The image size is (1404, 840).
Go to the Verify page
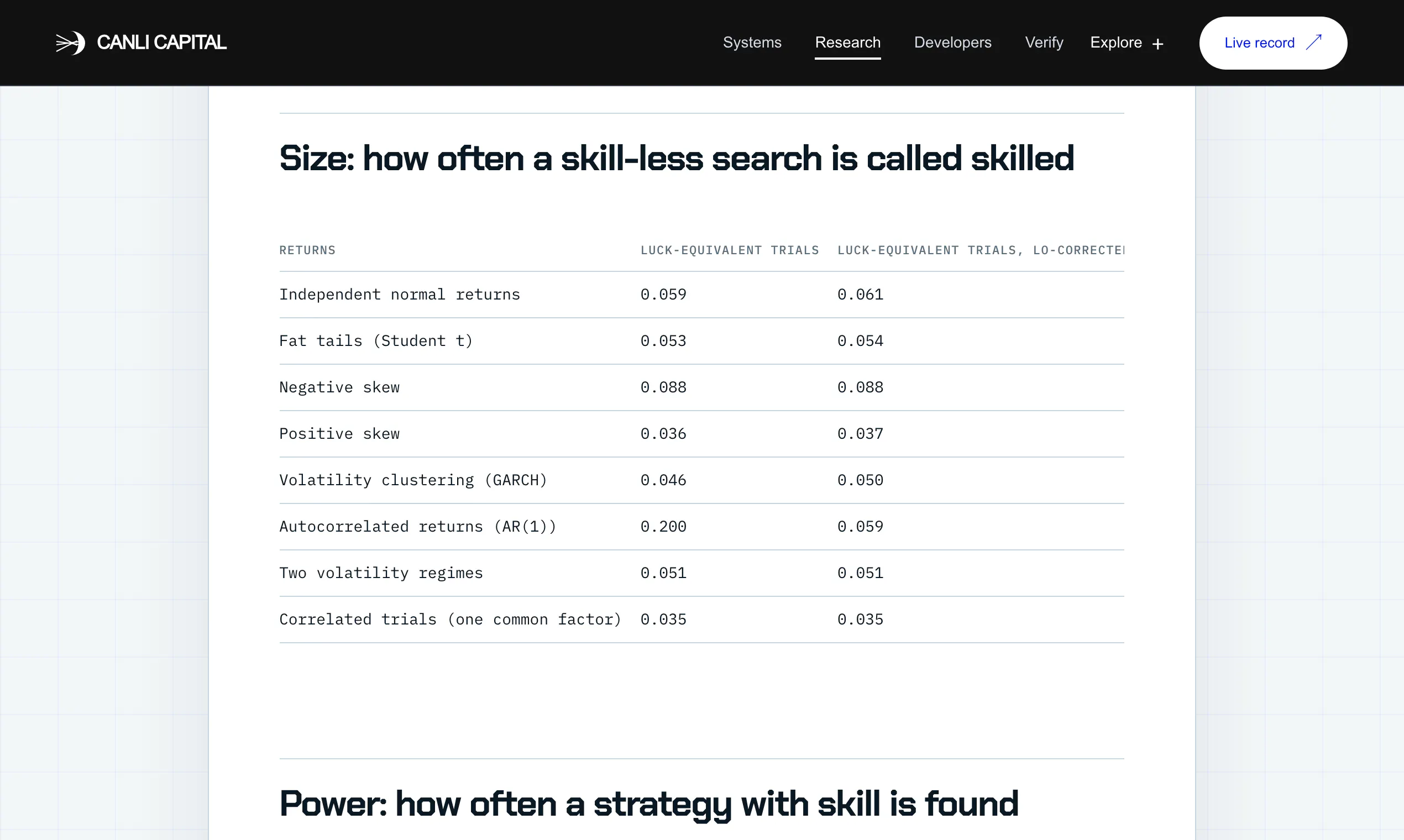(1044, 43)
